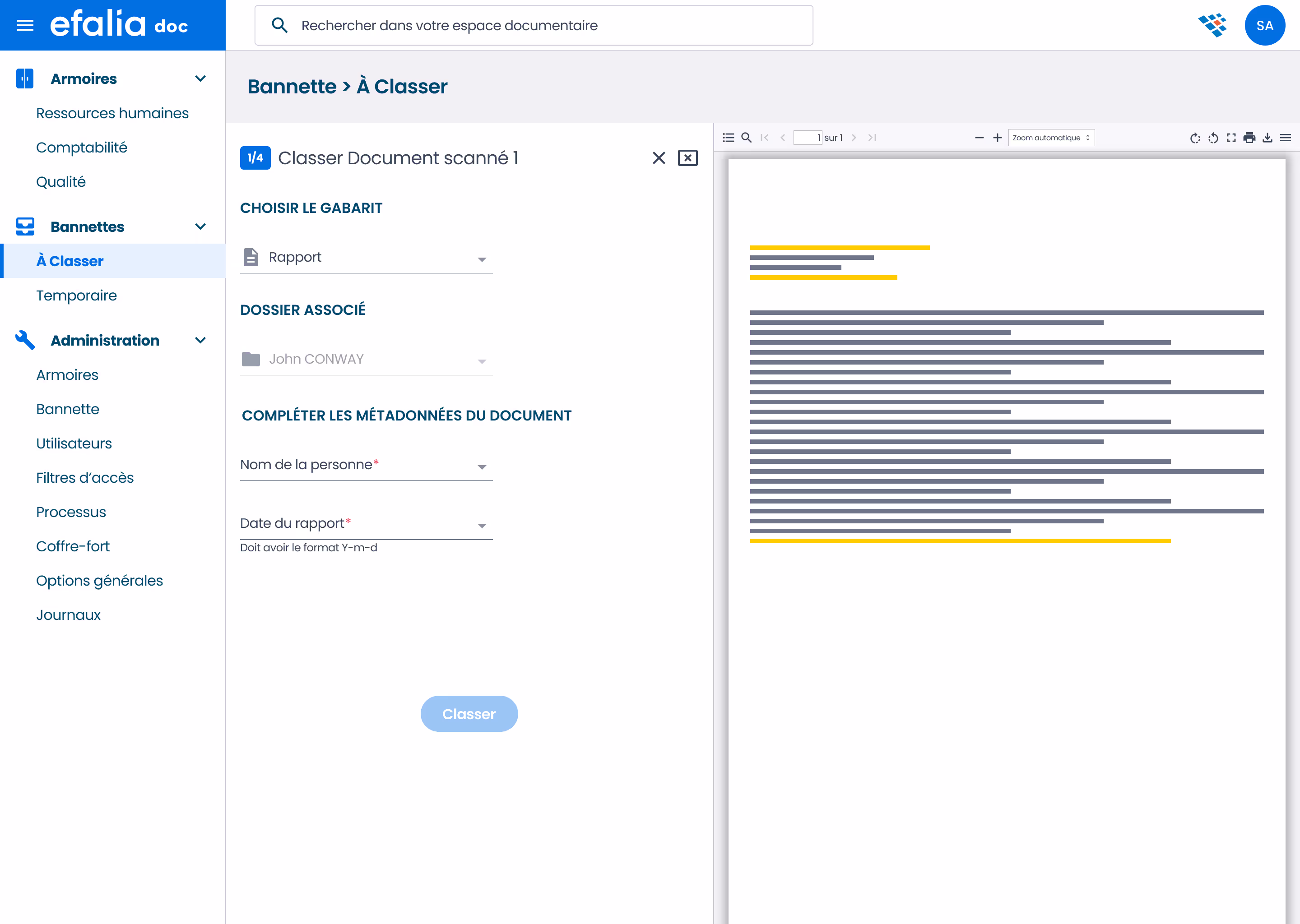Go to first page in PDF viewer
Viewport: 1300px width, 924px height.
(764, 138)
